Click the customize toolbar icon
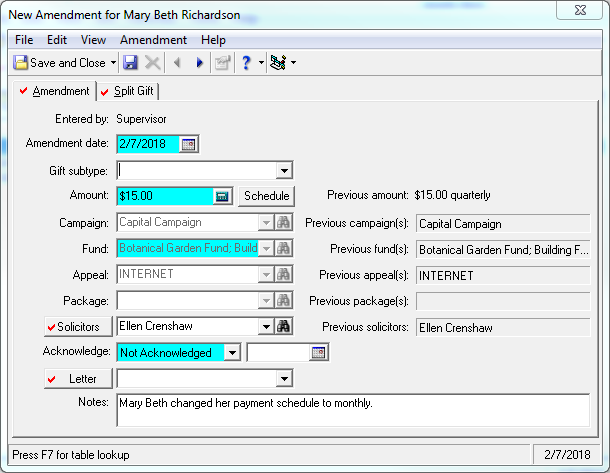 pos(279,62)
